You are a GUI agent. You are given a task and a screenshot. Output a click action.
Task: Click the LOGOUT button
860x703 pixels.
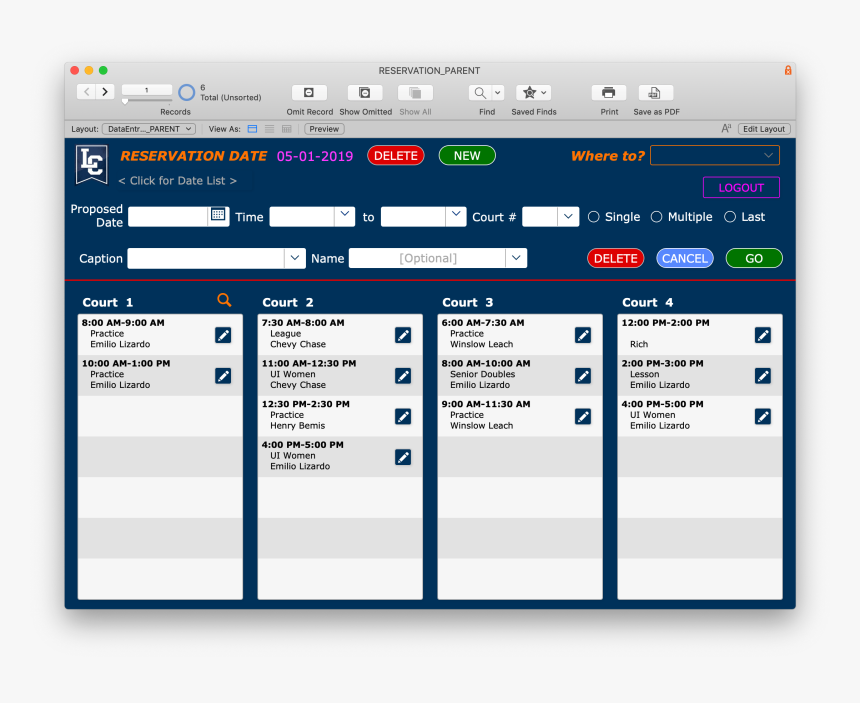click(x=742, y=188)
